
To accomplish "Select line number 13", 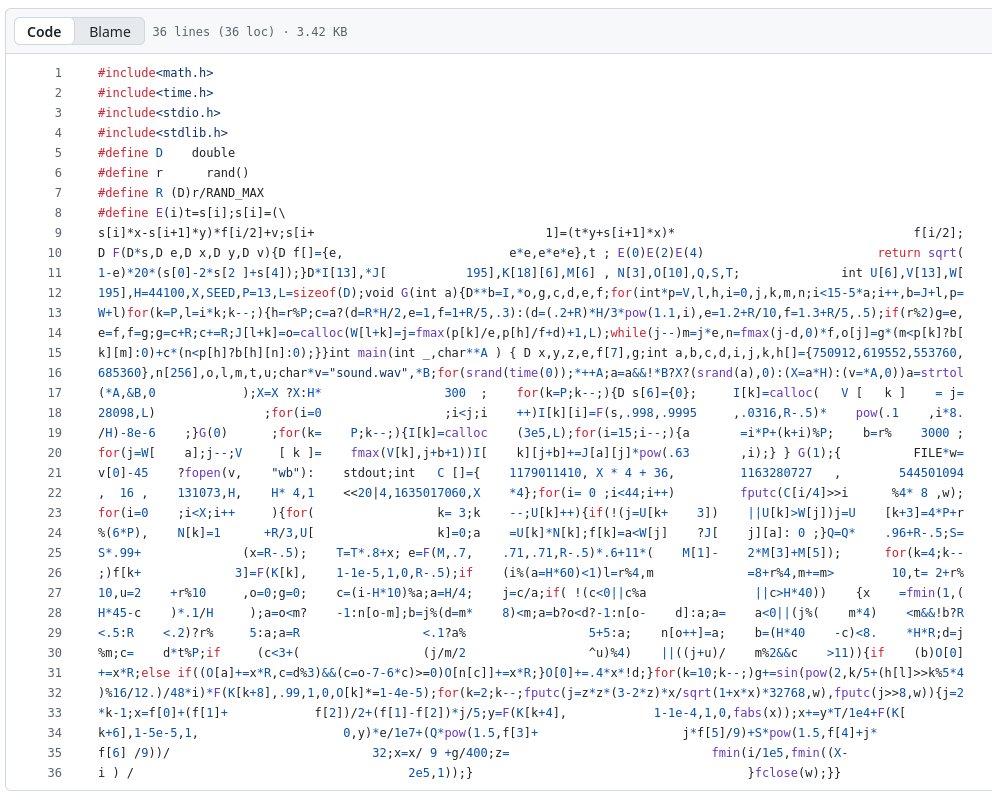I will (x=55, y=313).
